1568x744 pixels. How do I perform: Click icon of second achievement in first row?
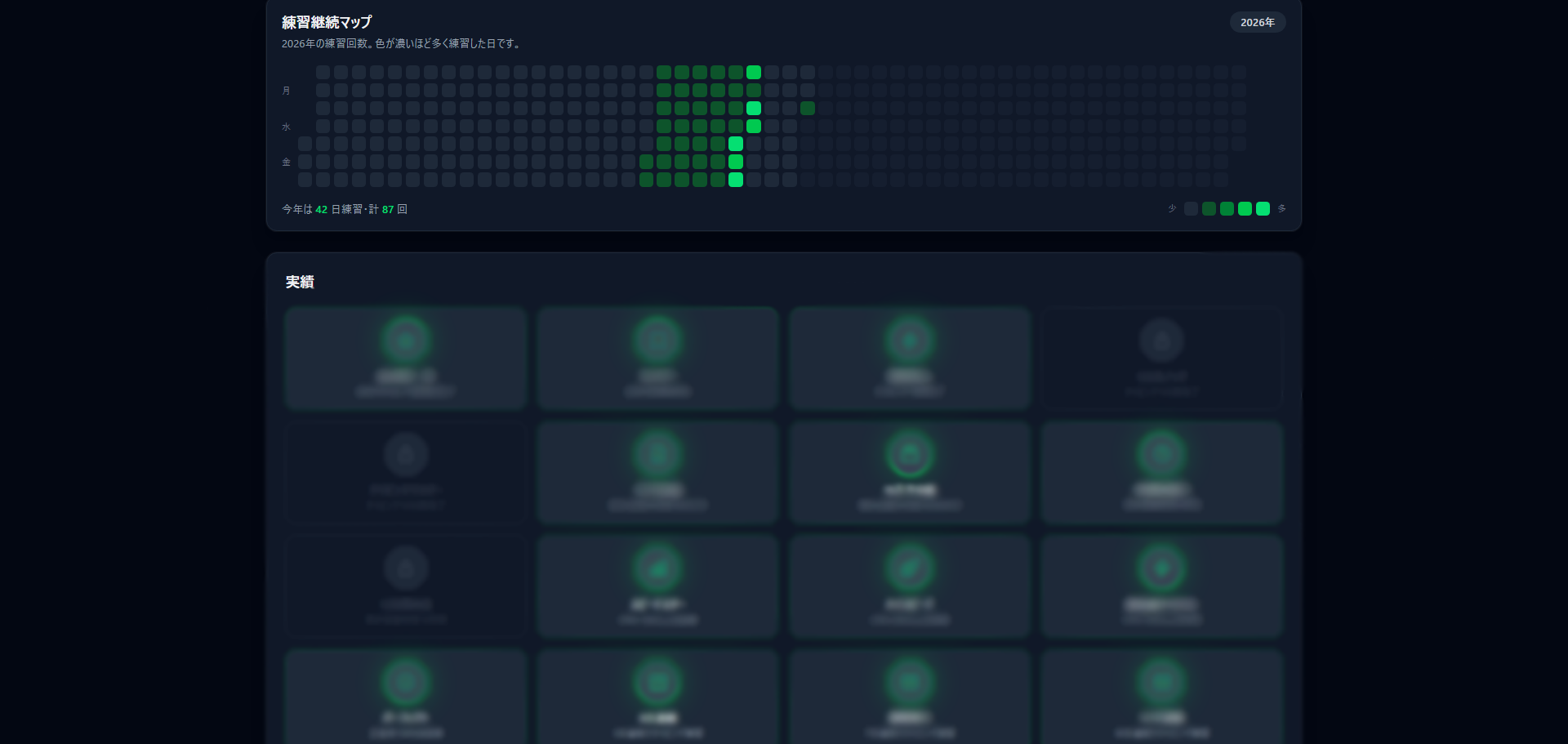click(657, 340)
